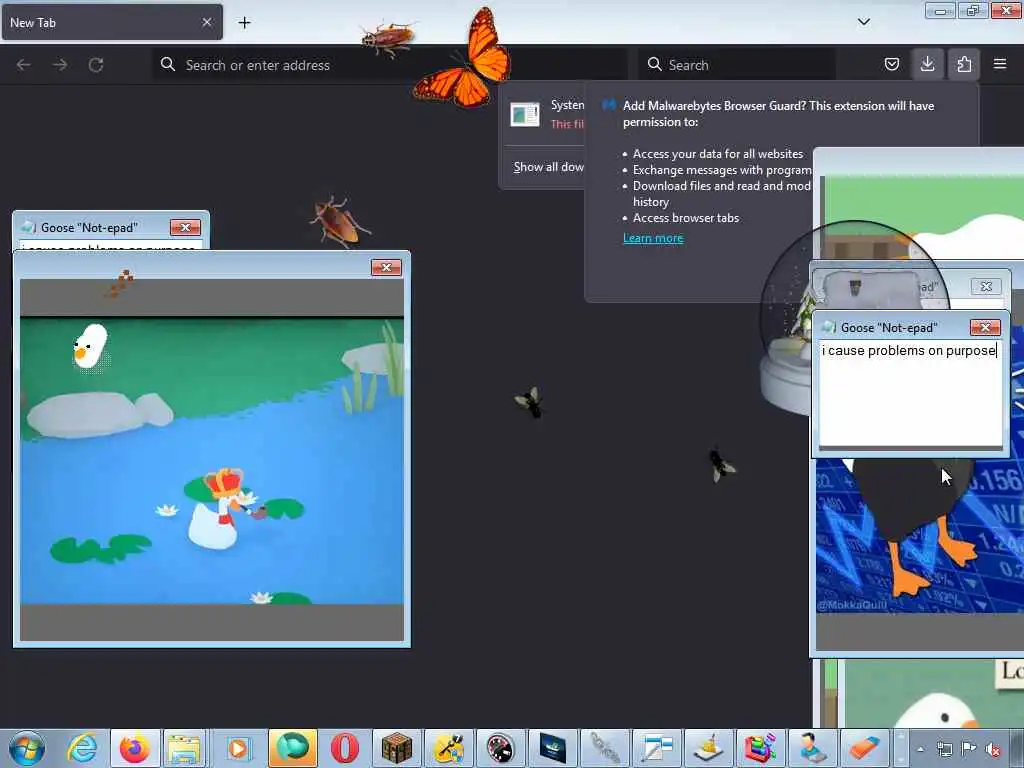The image size is (1024, 768).
Task: Follow the Learn more link
Action: coord(653,238)
